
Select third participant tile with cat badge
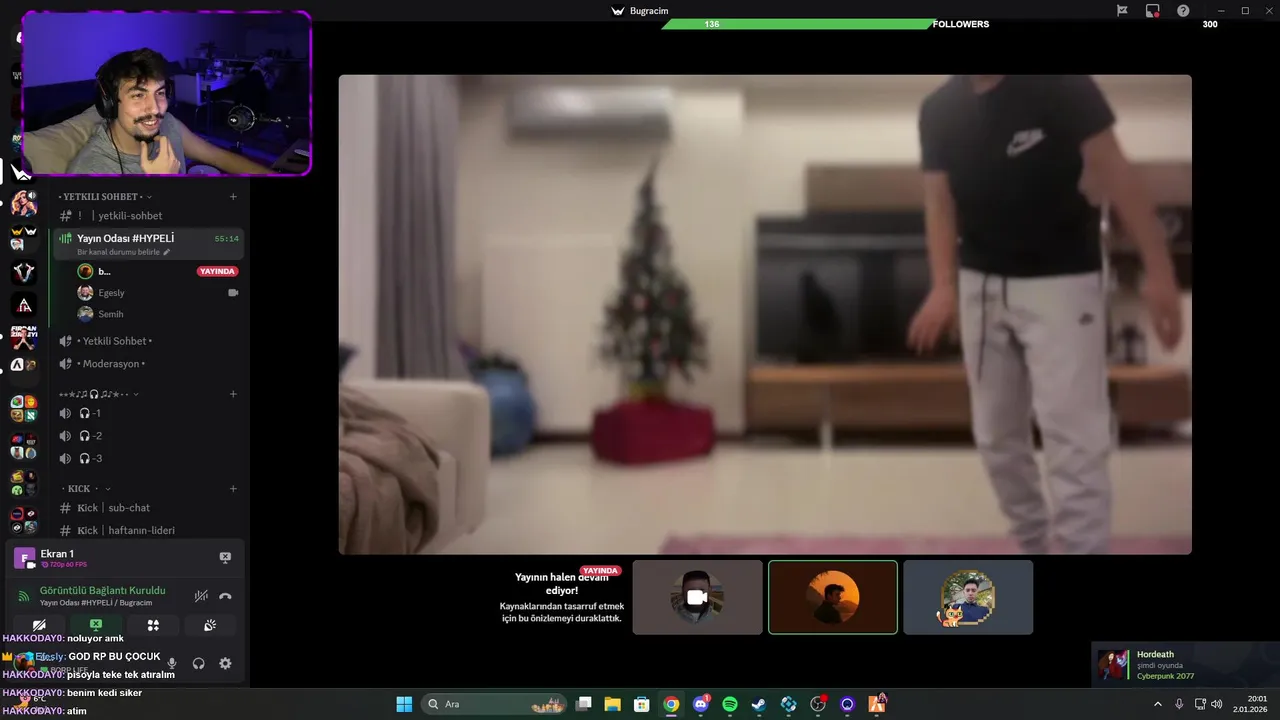pyautogui.click(x=968, y=597)
